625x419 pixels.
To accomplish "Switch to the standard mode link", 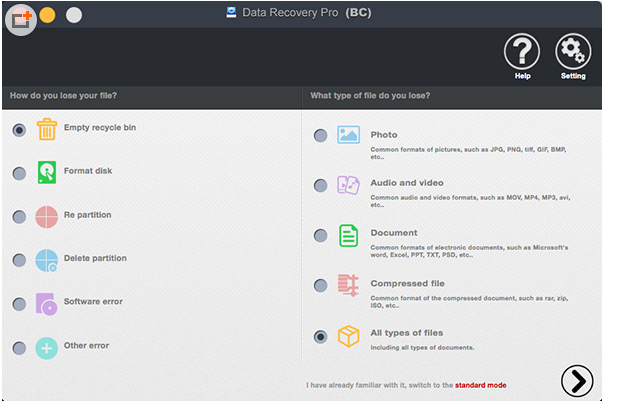I will point(480,385).
